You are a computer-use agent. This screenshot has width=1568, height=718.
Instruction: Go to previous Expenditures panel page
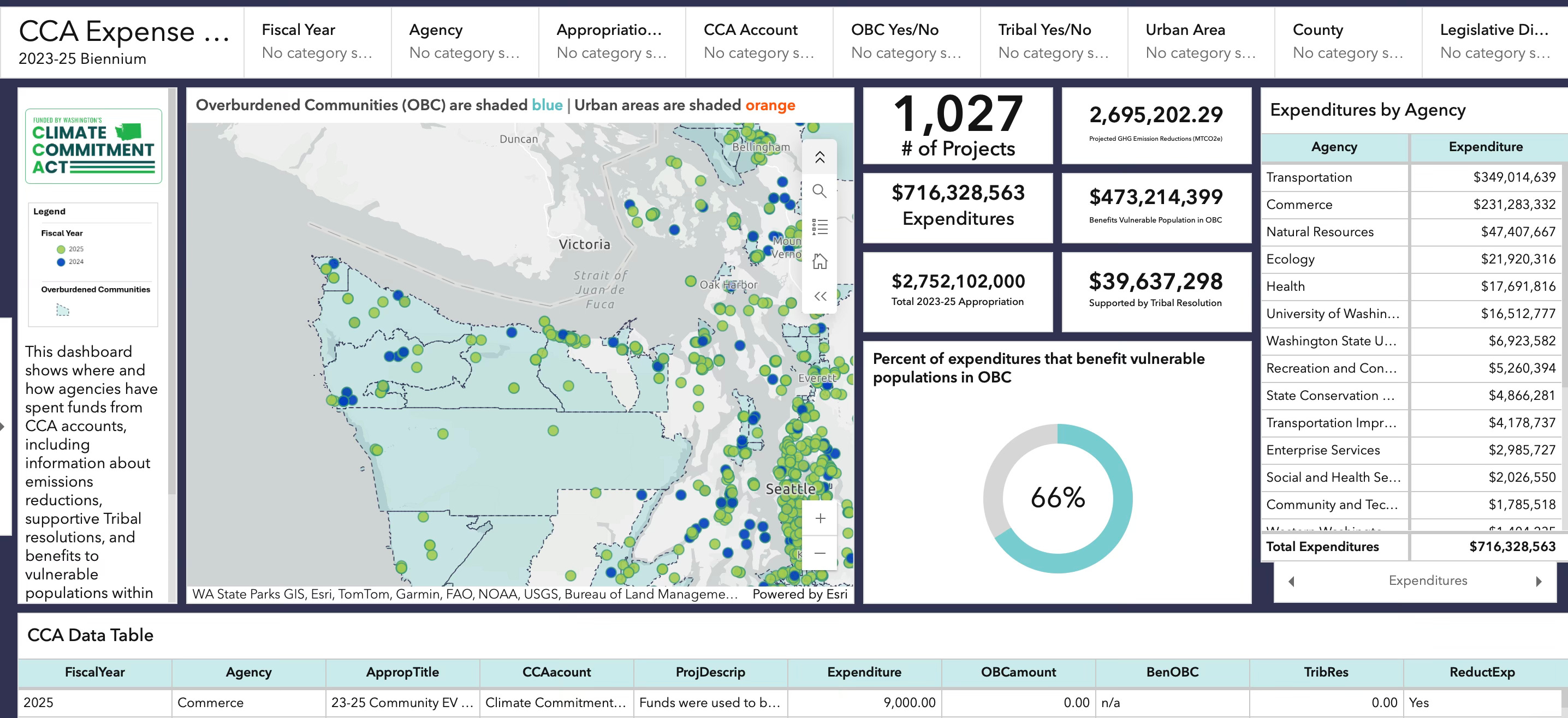(x=1291, y=581)
